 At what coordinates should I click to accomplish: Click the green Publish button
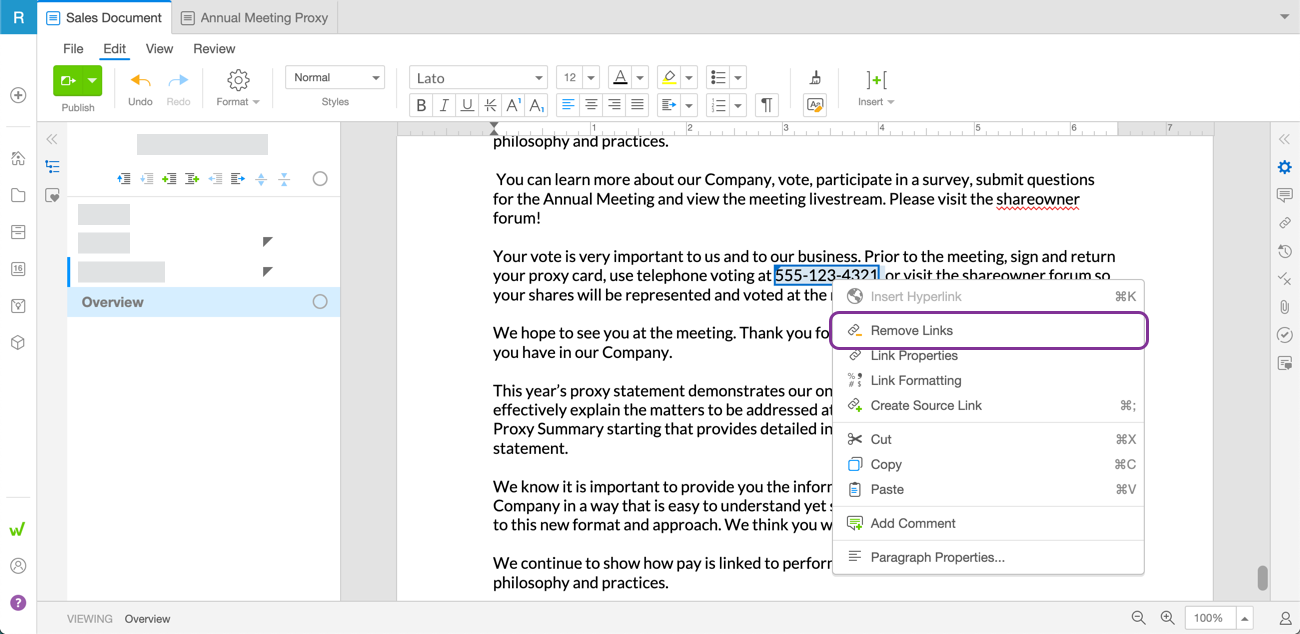(68, 81)
